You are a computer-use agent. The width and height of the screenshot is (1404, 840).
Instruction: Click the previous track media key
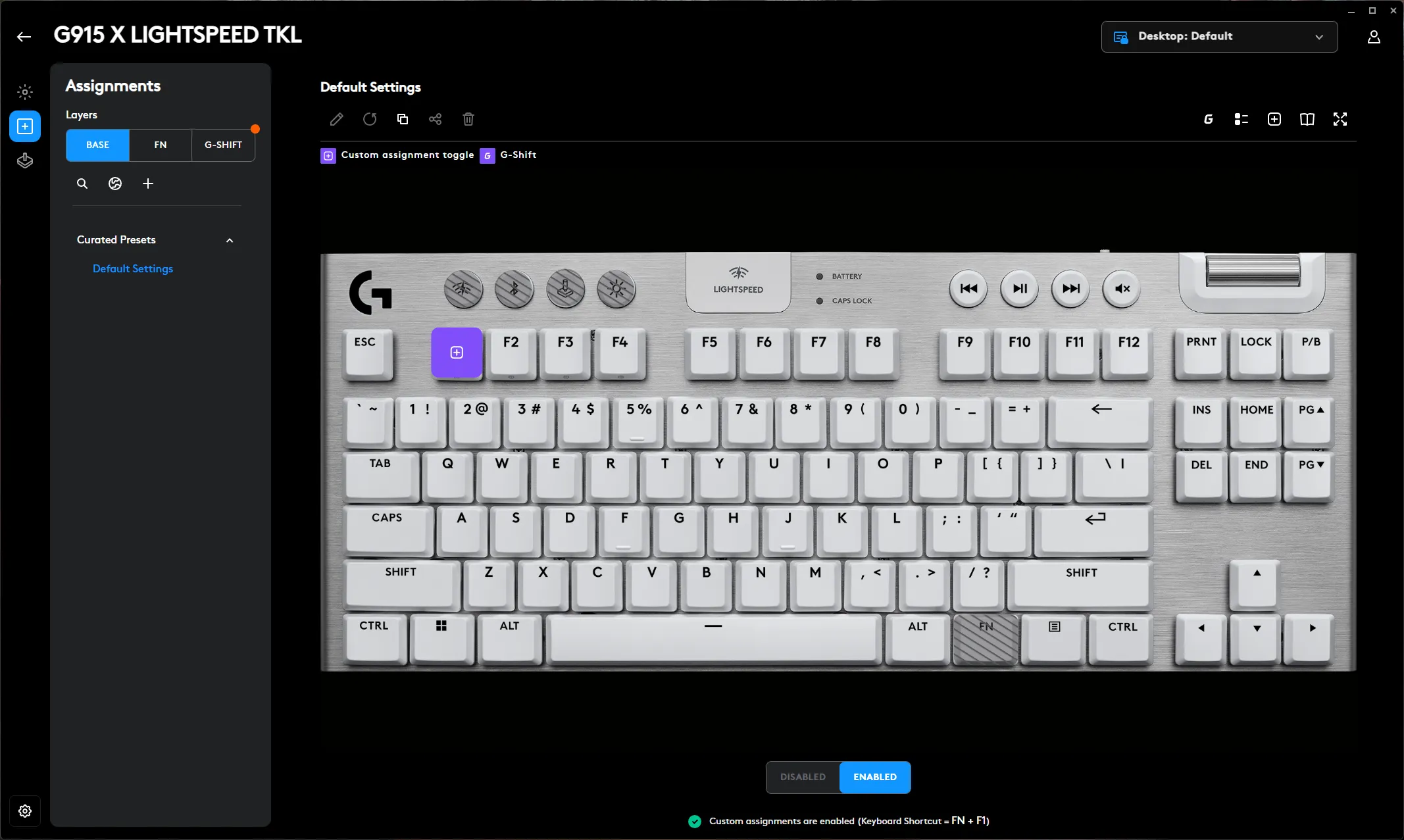(x=968, y=289)
